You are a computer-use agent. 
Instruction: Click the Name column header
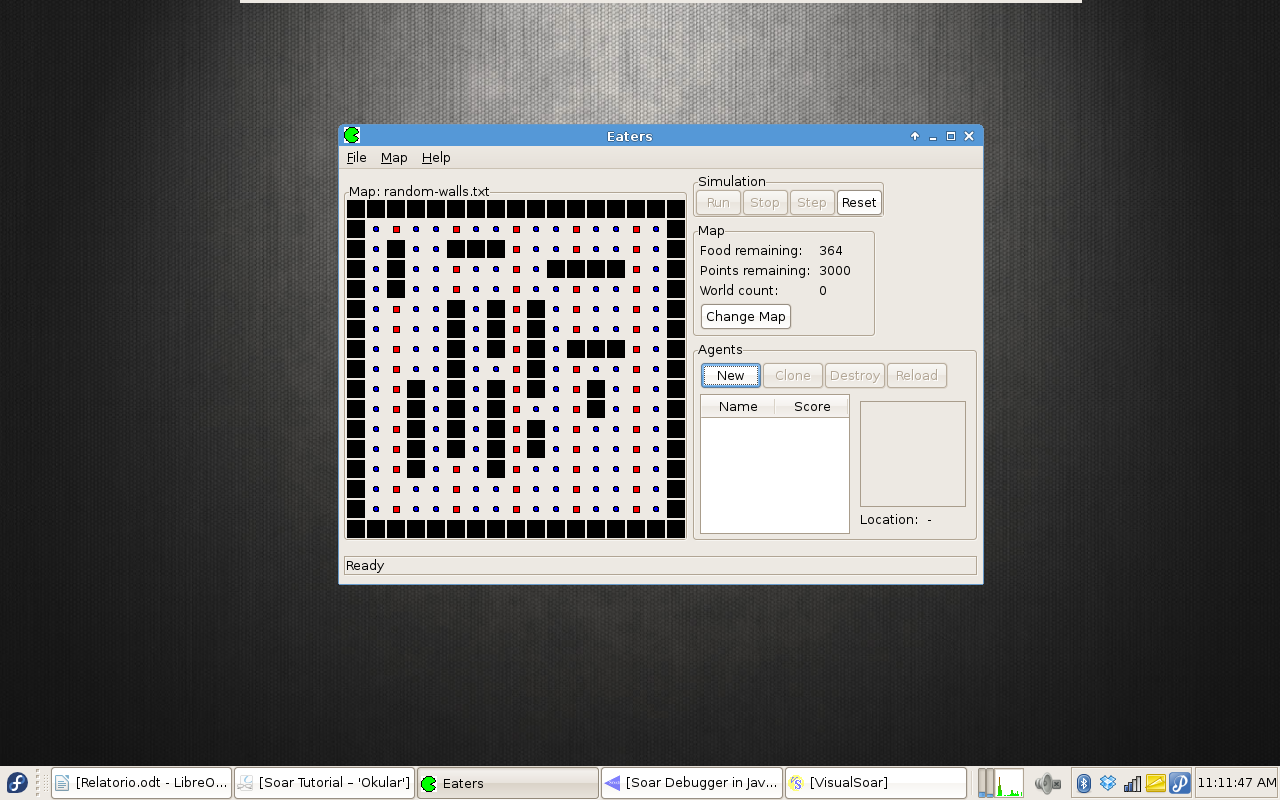pyautogui.click(x=738, y=406)
